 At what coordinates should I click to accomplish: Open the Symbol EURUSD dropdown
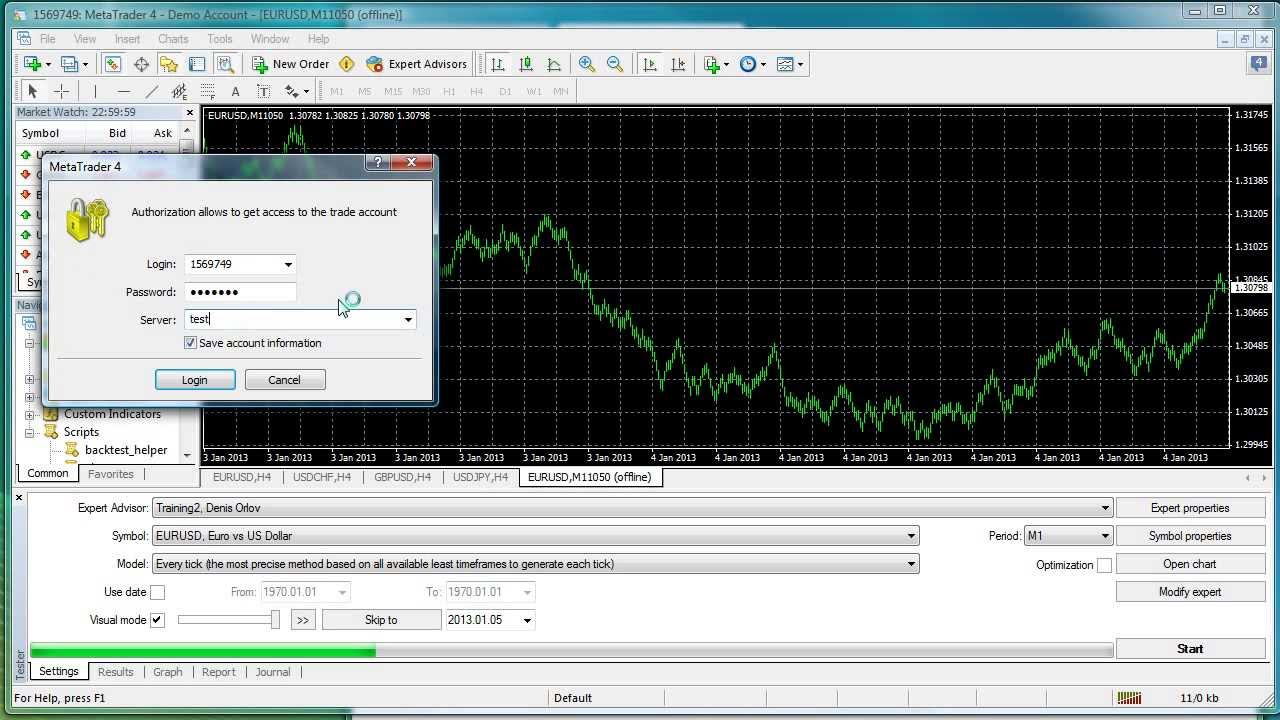911,536
